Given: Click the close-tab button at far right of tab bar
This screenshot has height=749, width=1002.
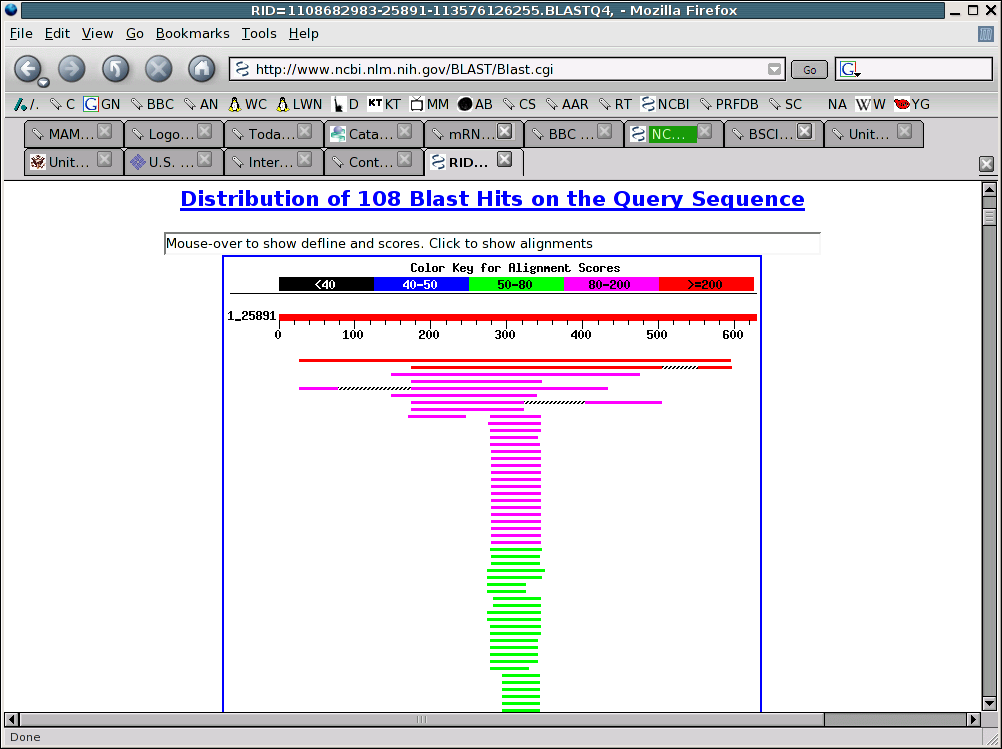Looking at the screenshot, I should tap(986, 164).
